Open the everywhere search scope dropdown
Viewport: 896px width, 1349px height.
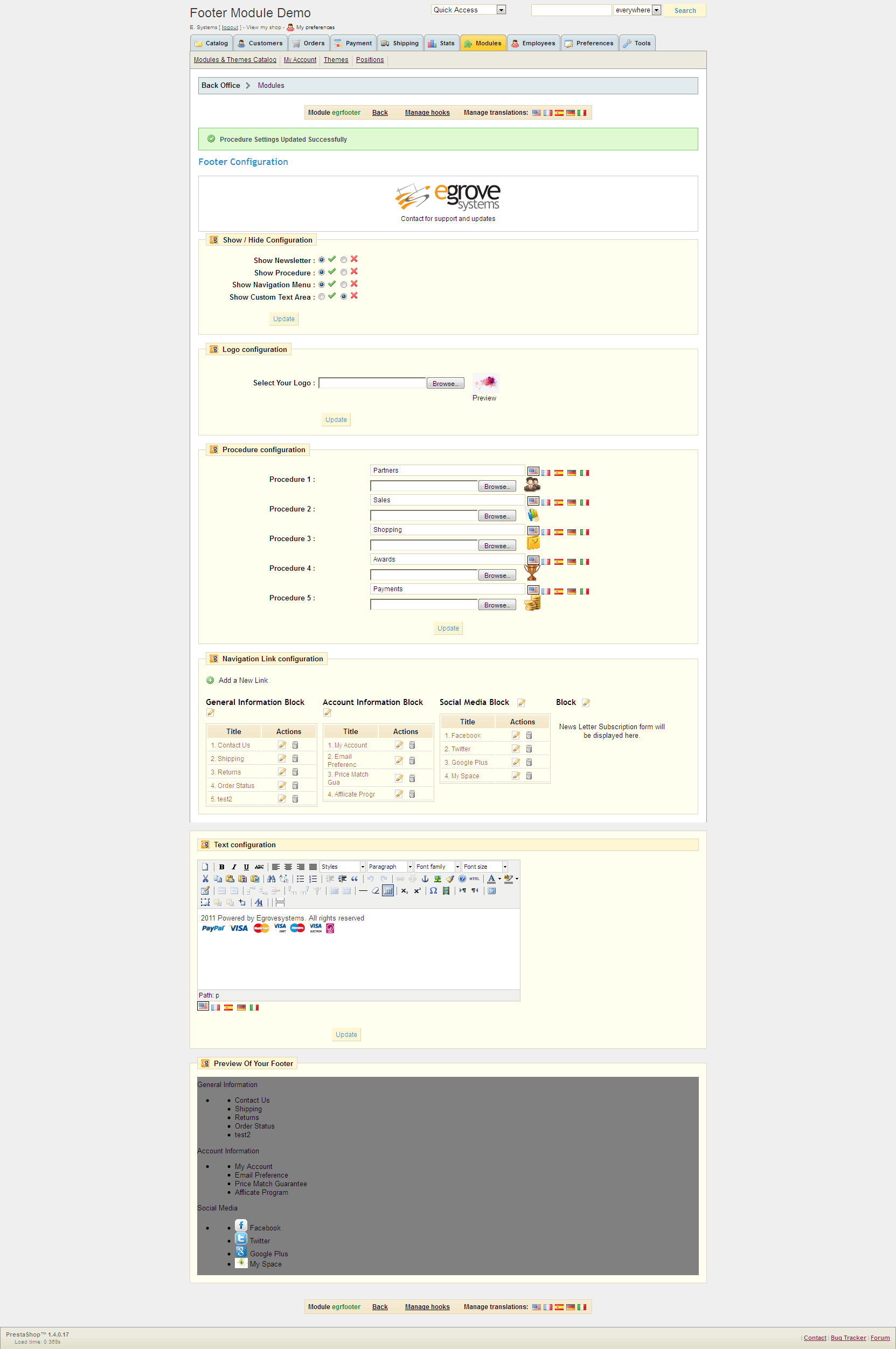(656, 10)
